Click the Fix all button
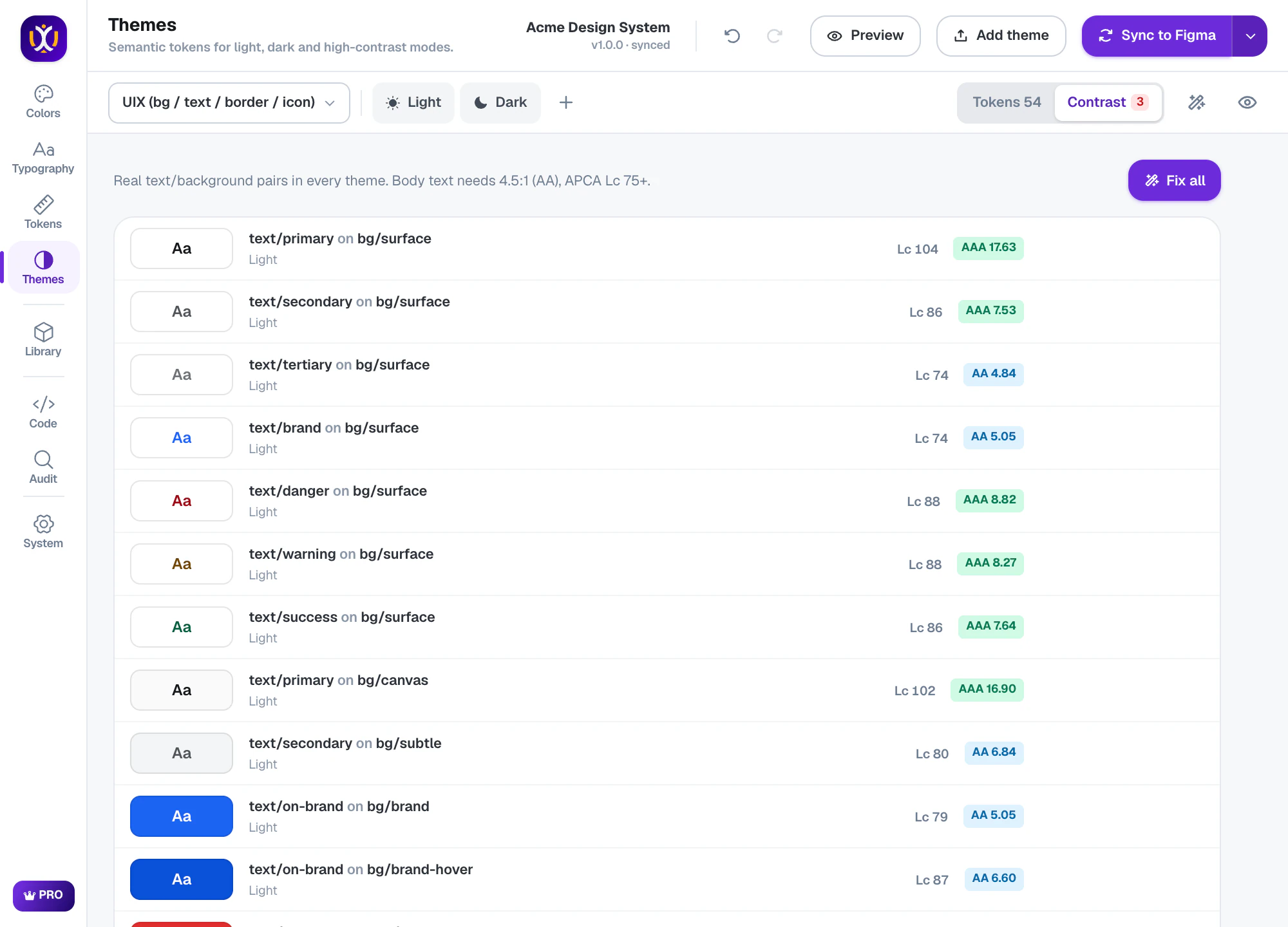This screenshot has height=927, width=1288. point(1175,180)
